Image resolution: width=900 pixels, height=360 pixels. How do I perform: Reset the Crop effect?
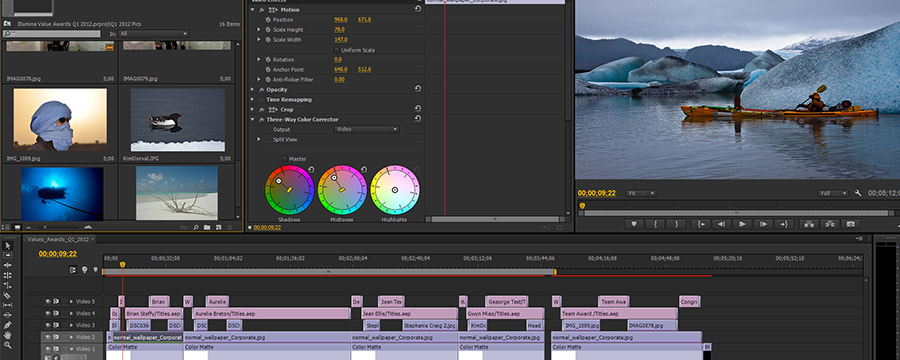(417, 109)
